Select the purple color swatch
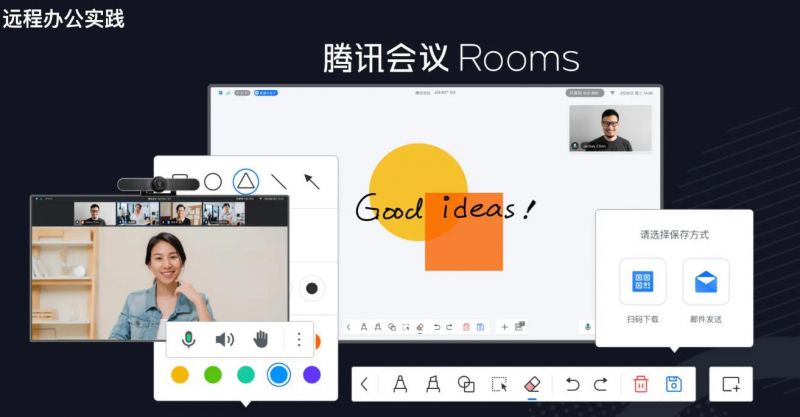Screen dimensions: 800x417 [x=312, y=374]
